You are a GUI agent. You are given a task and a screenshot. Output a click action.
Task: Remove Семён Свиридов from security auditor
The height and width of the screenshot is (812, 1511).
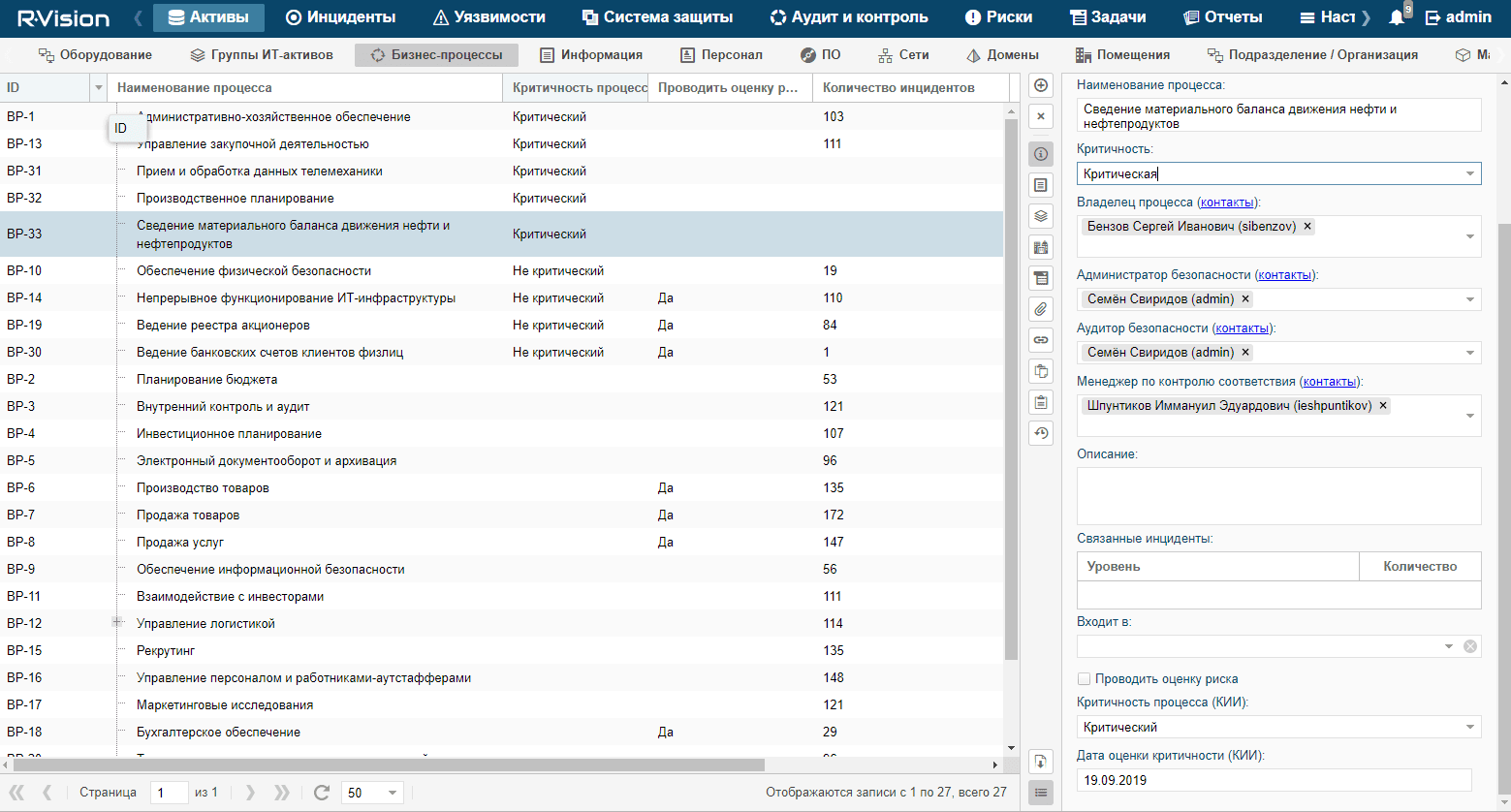[1245, 353]
